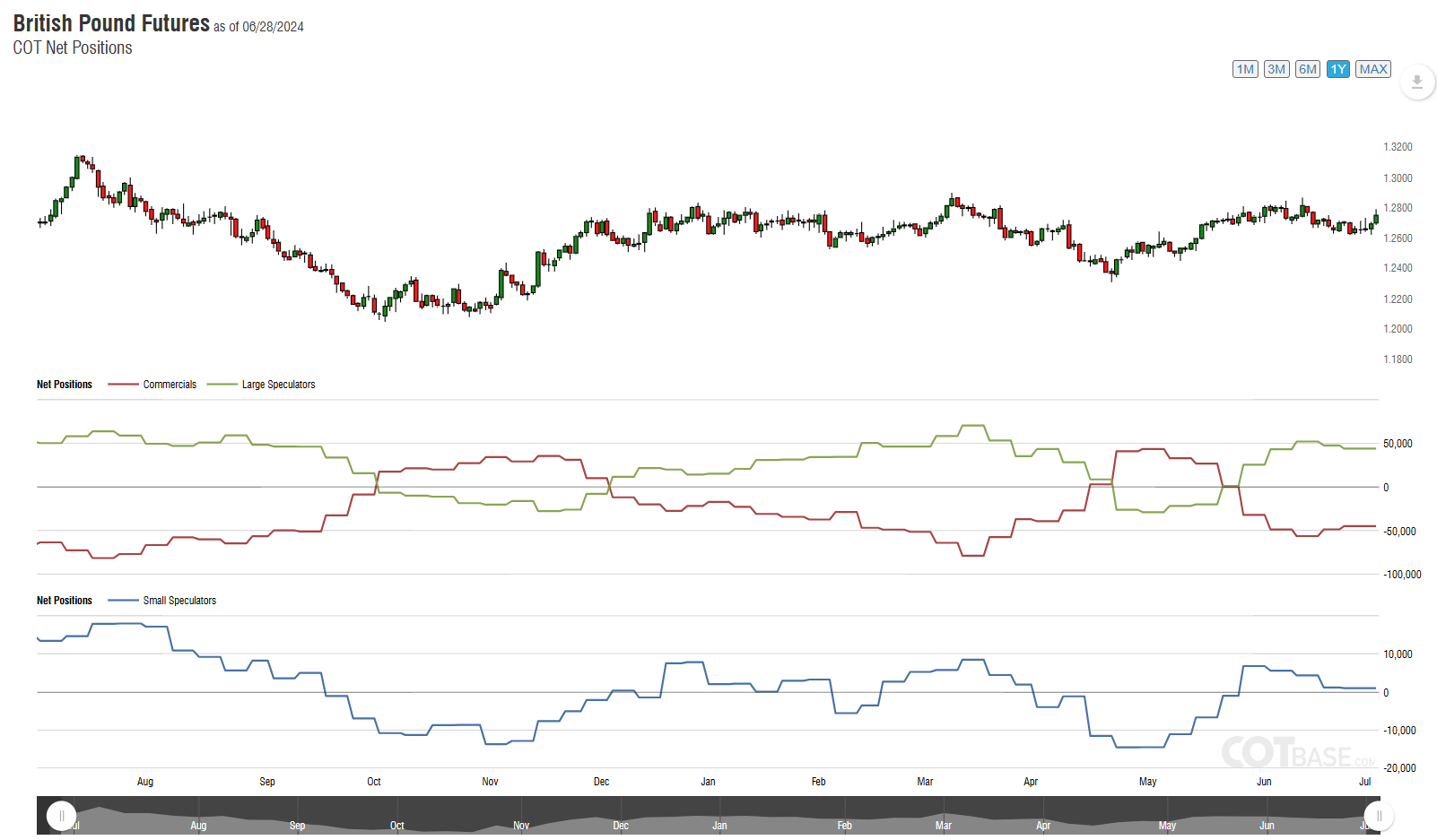Viewport: 1437px width, 840px height.
Task: Click the blue line swatch beside Small Speculators
Action: coord(123,601)
